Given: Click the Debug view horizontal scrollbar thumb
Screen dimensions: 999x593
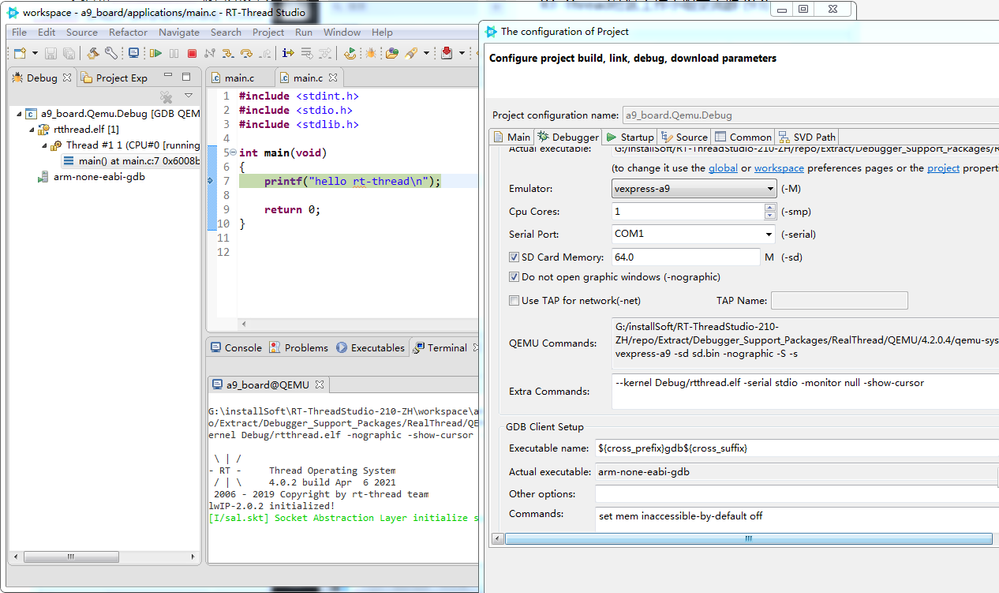Looking at the screenshot, I should click(x=71, y=557).
